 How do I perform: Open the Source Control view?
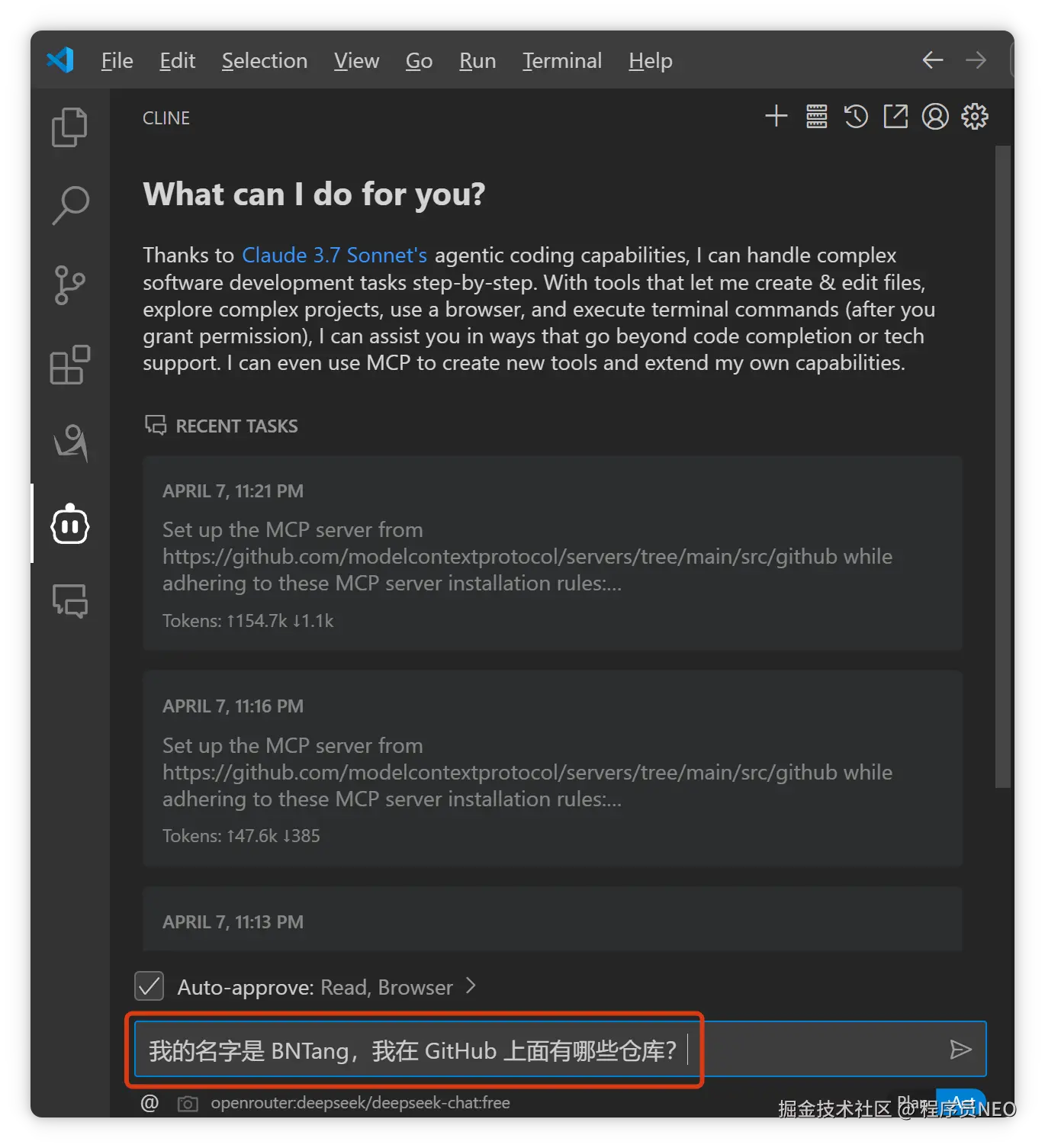[69, 285]
